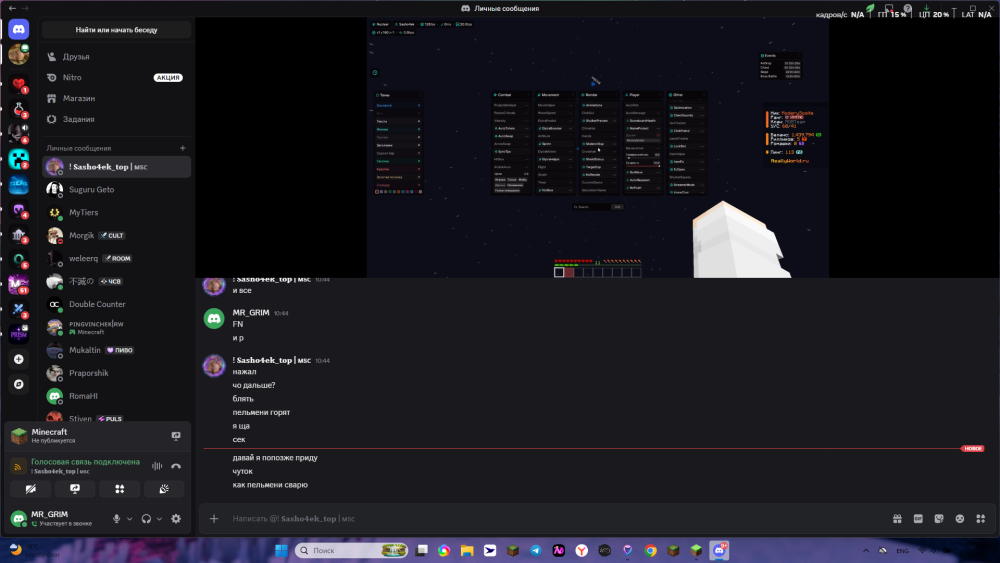Open Google Chrome from taskbar

click(x=651, y=551)
